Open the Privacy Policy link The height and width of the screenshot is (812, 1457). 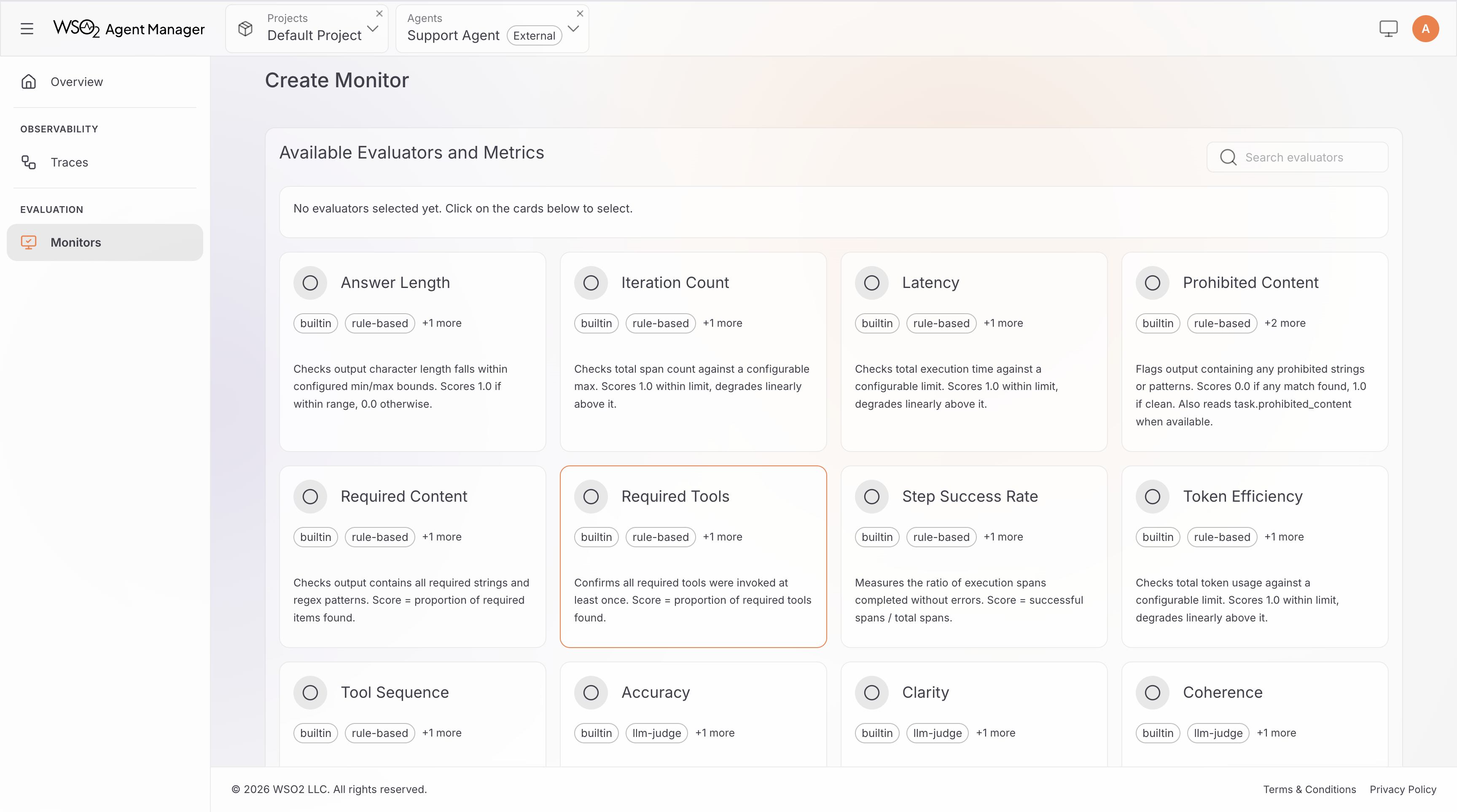coord(1403,789)
